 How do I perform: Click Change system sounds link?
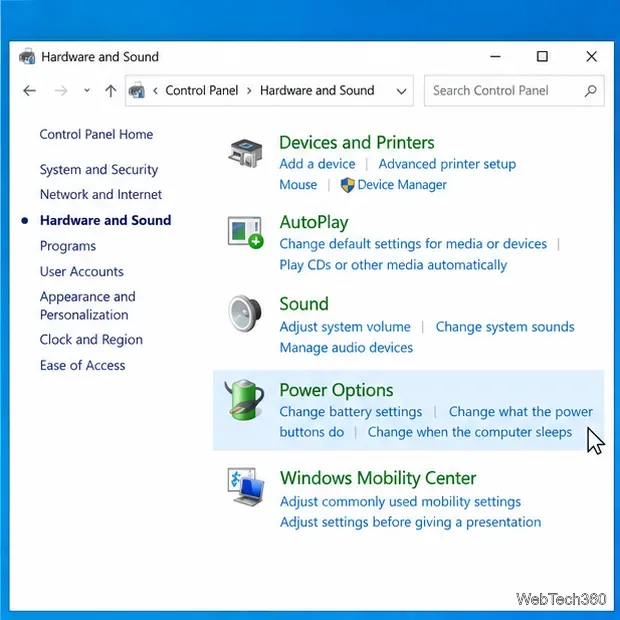(x=505, y=327)
